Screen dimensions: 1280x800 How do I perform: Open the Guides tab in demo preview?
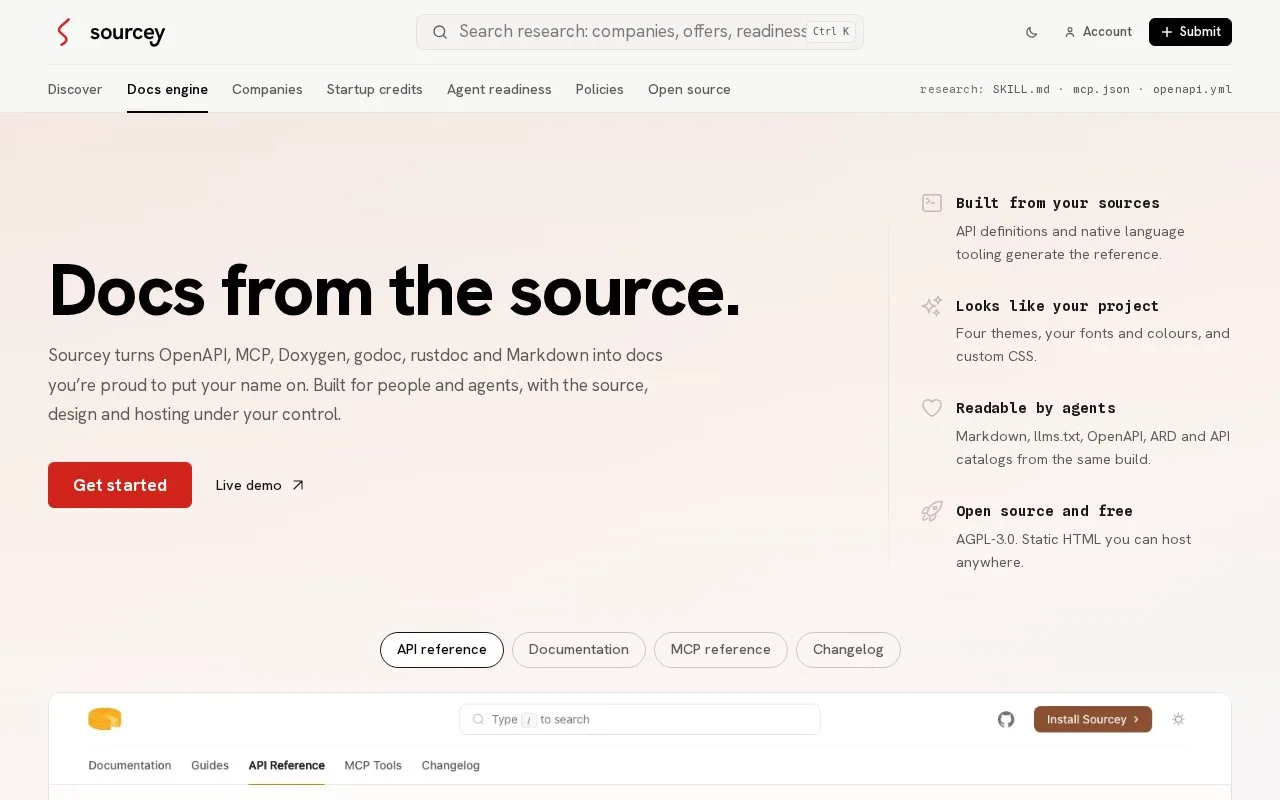[x=210, y=765]
